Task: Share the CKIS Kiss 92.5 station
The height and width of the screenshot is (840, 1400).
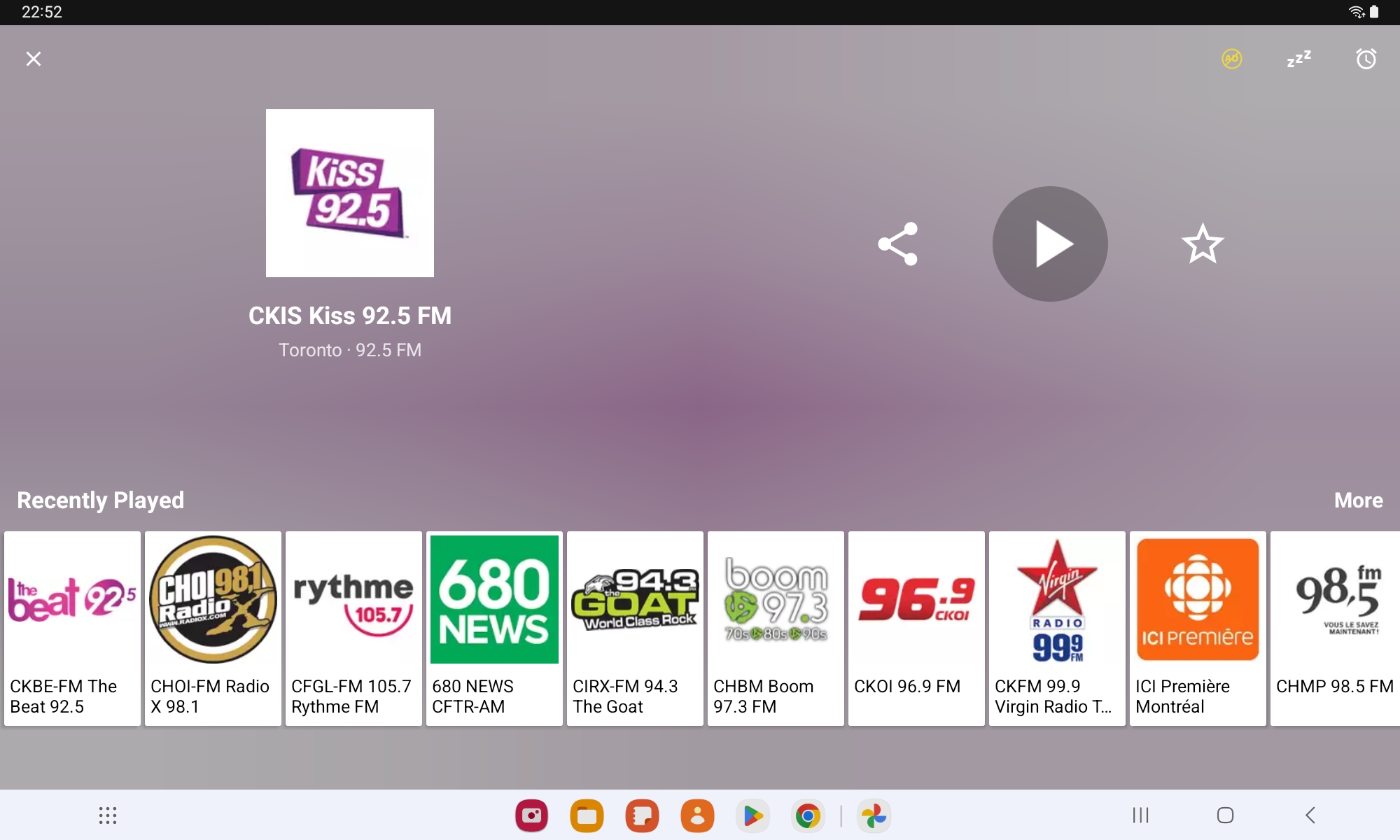Action: [x=897, y=244]
